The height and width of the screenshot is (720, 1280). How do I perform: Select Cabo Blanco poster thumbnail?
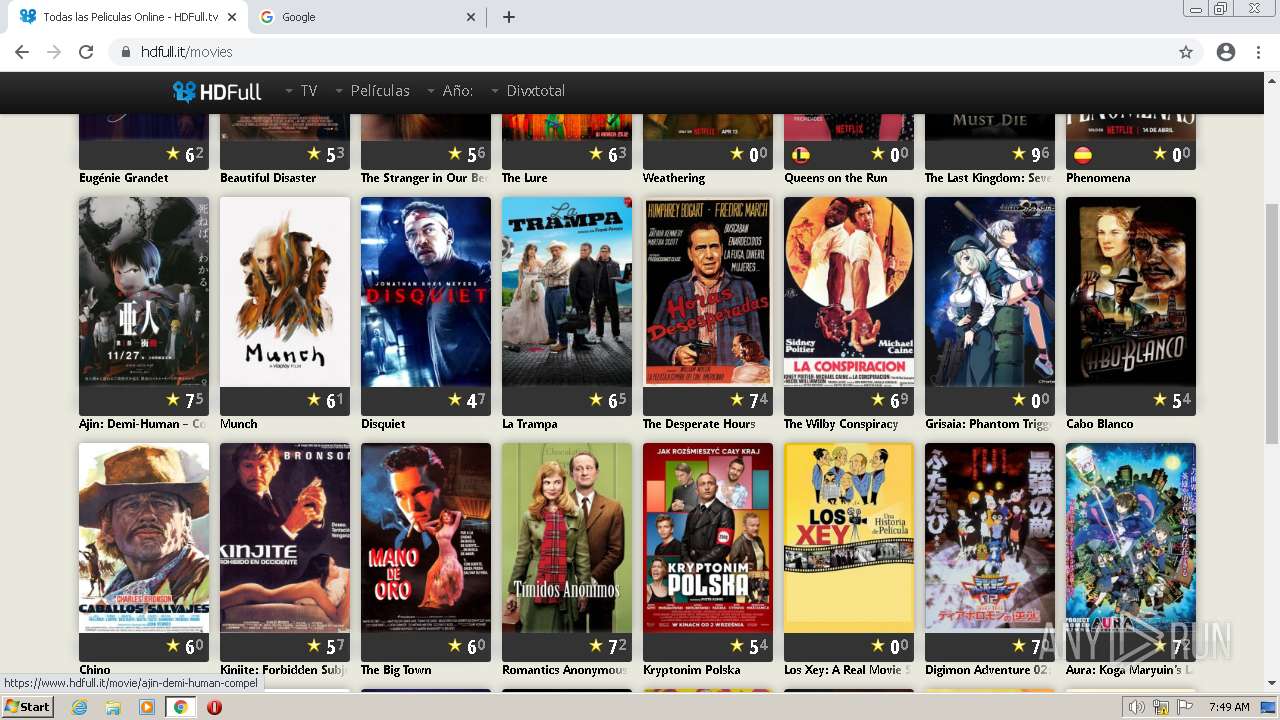point(1131,292)
